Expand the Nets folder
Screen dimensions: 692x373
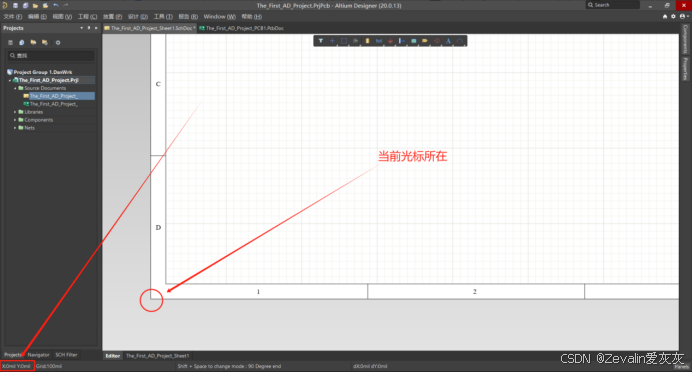click(15, 128)
